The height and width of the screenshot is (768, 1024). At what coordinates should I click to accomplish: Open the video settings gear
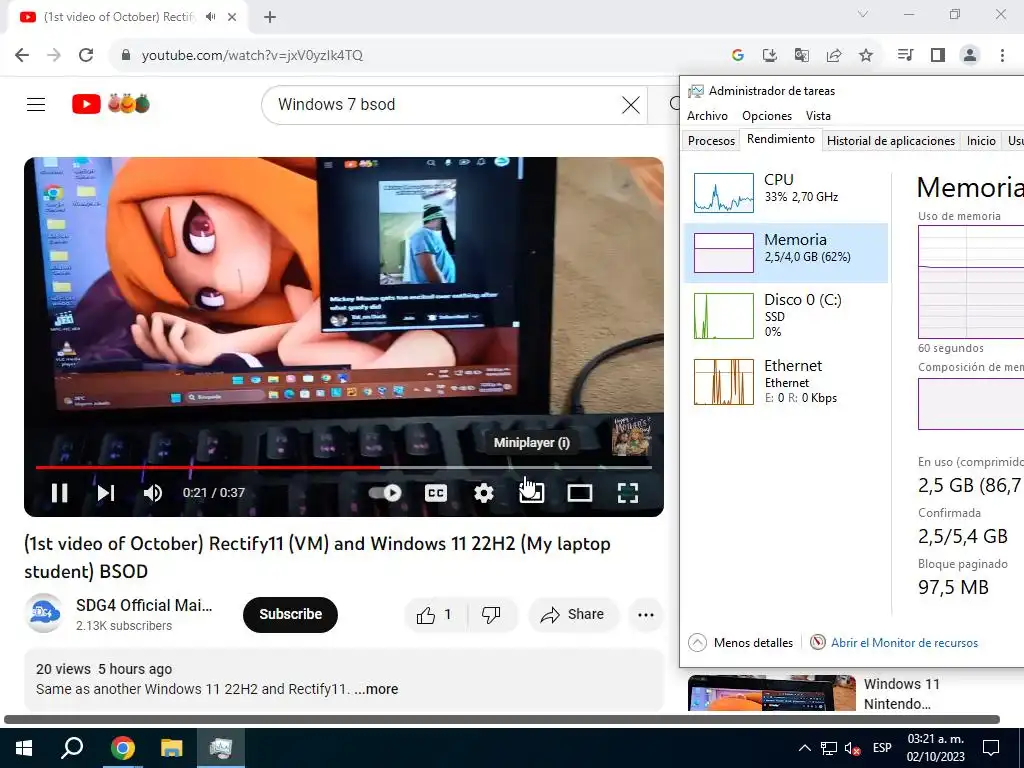click(483, 492)
